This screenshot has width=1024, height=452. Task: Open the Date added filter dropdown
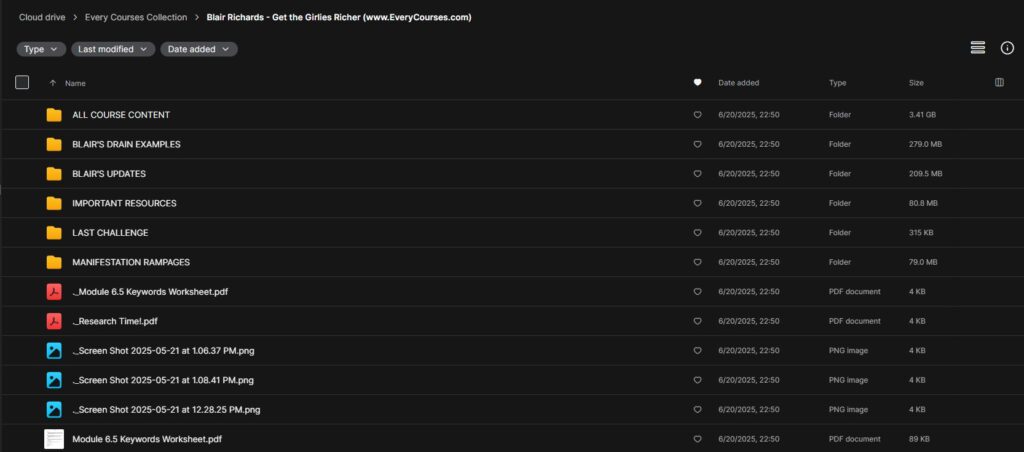click(199, 49)
